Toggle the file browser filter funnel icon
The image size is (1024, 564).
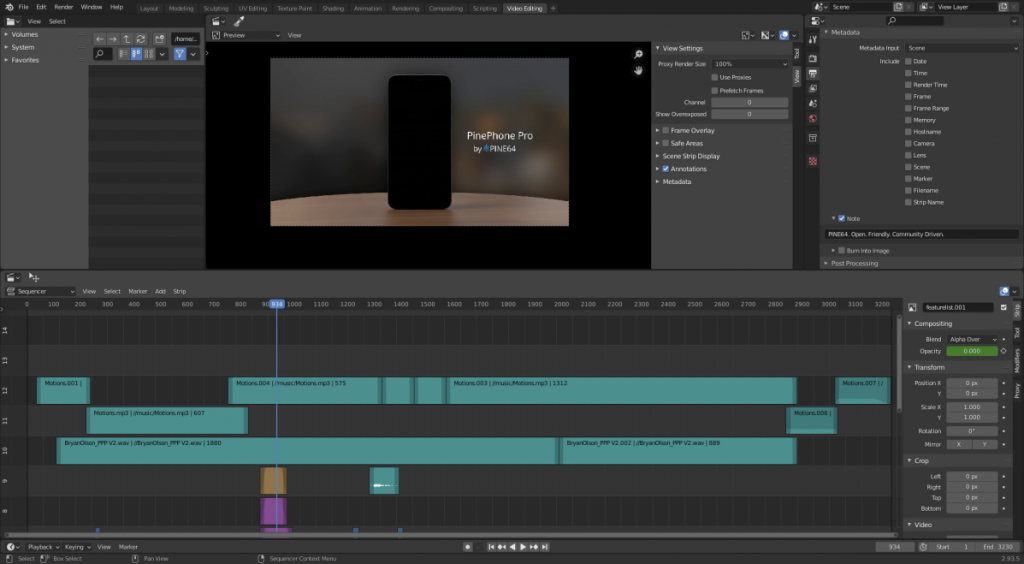tap(180, 54)
